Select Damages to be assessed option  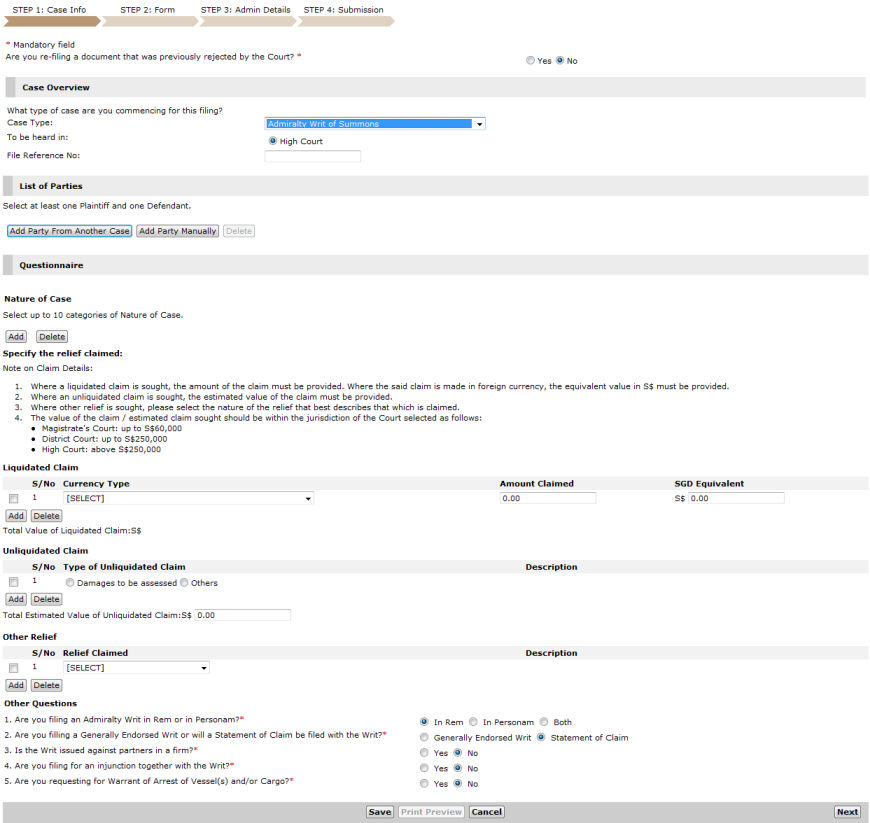point(70,583)
